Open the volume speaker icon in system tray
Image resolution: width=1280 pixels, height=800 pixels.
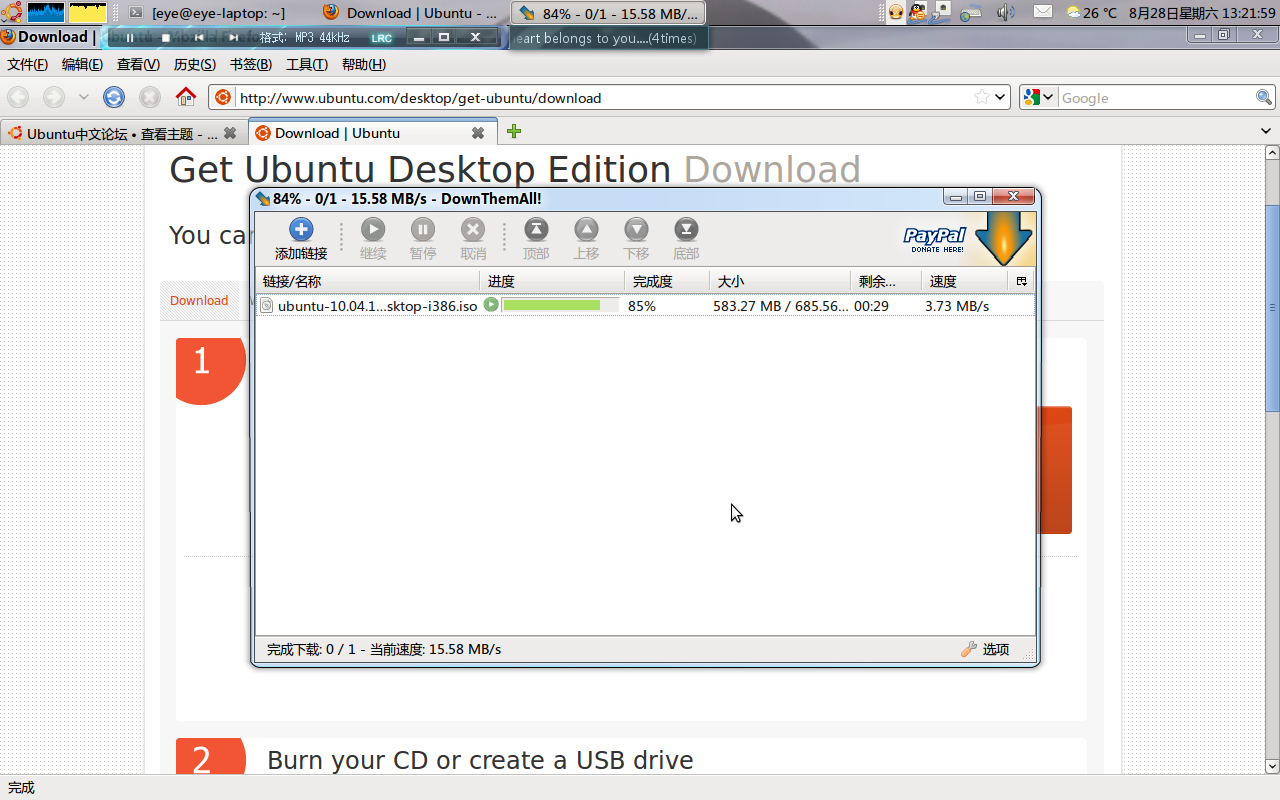click(x=1006, y=13)
